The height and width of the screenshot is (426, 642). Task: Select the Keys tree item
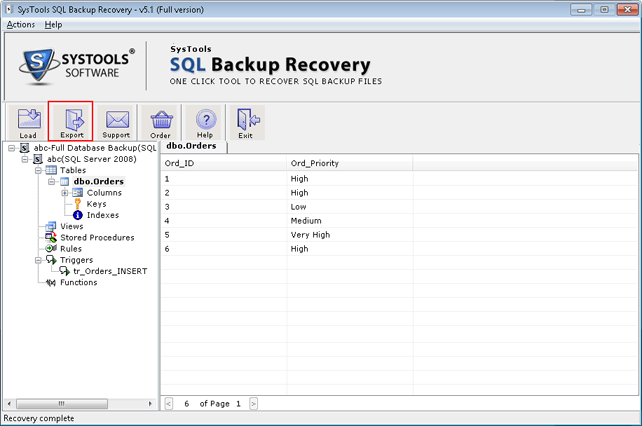pos(96,204)
